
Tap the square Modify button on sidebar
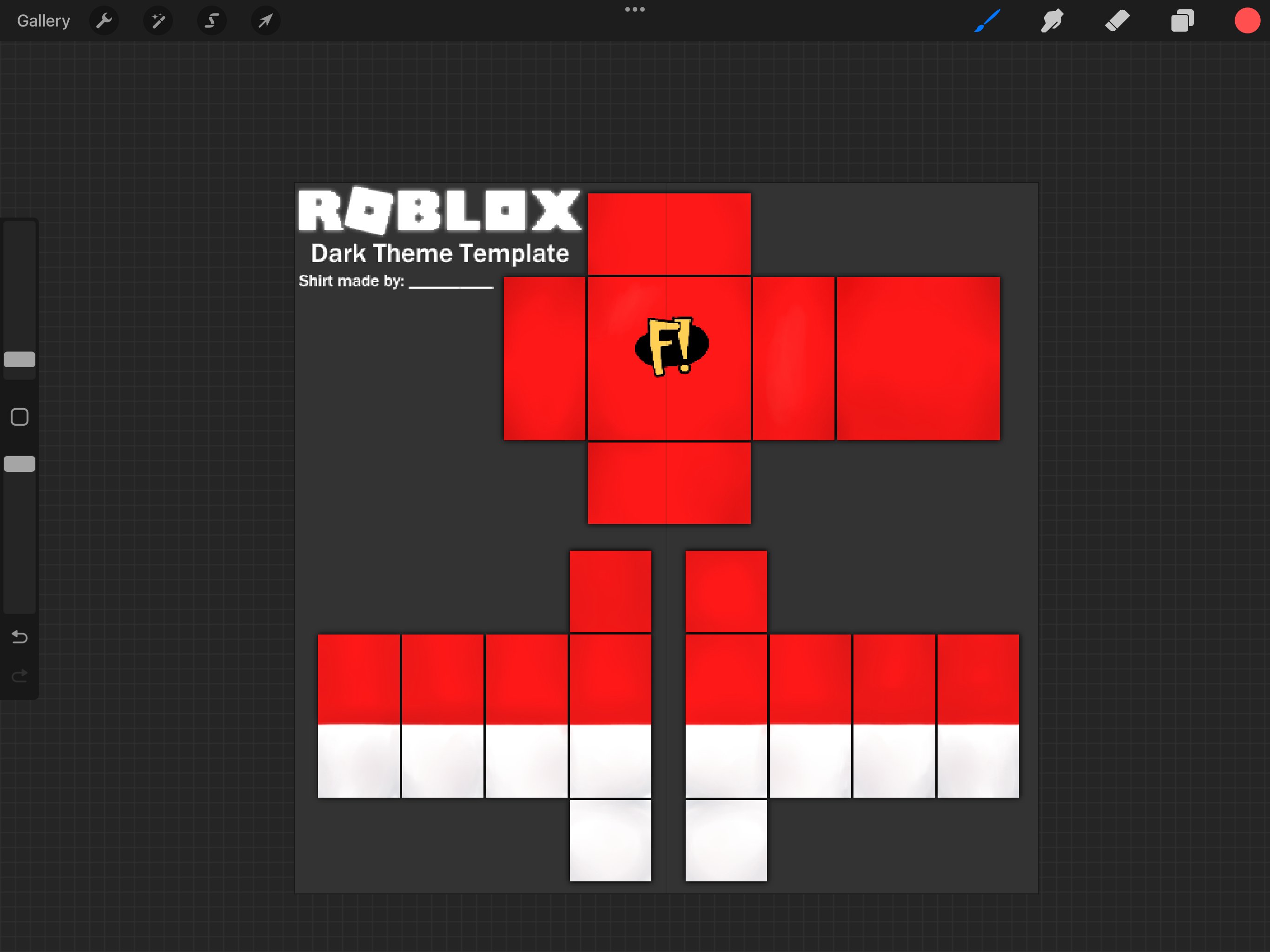tap(20, 417)
